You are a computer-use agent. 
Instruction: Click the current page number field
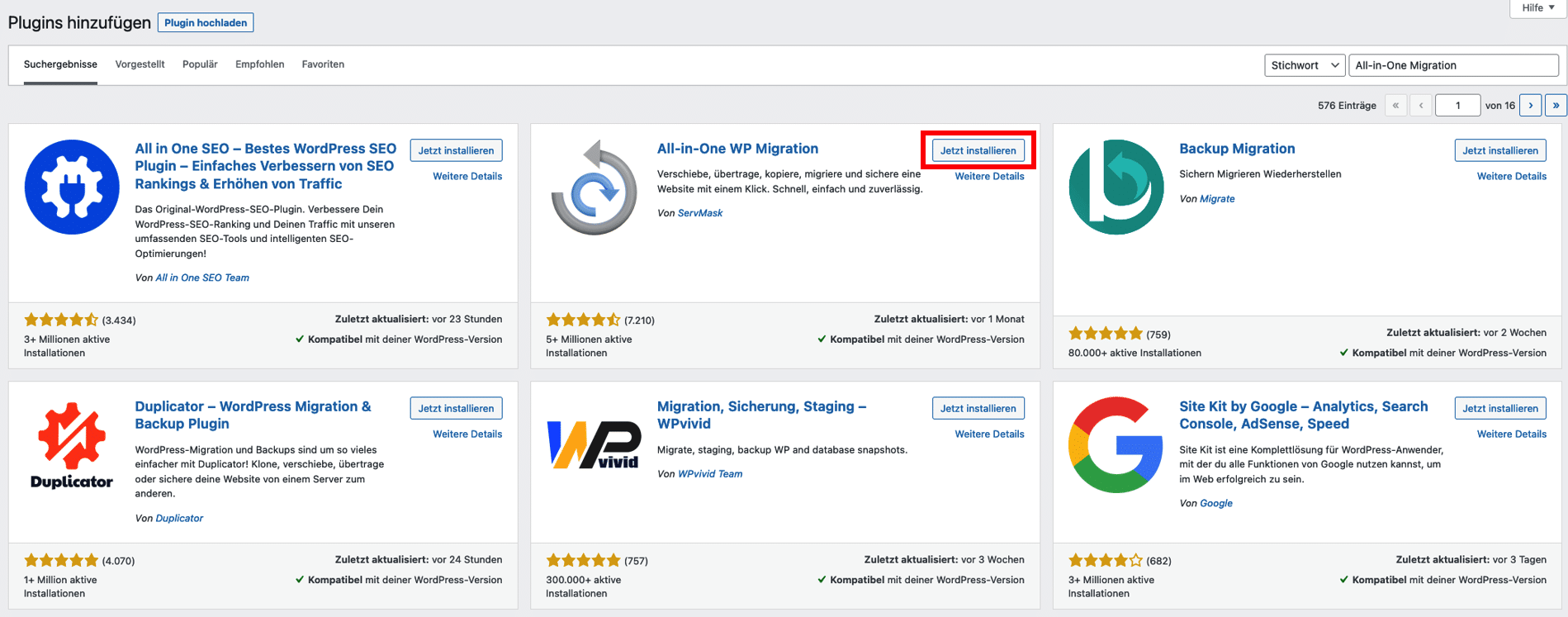pos(1457,105)
